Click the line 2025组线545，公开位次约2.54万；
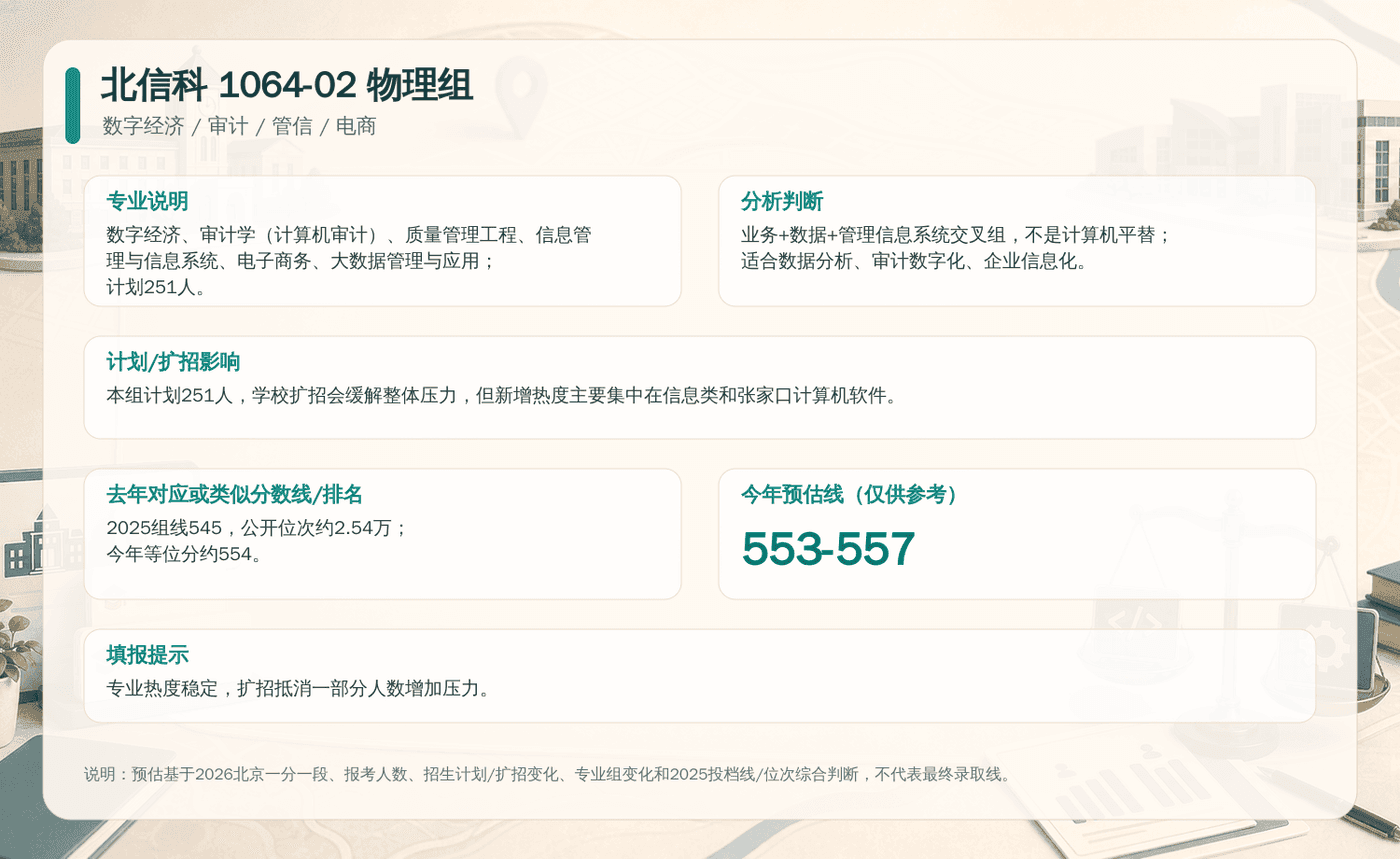The height and width of the screenshot is (859, 1400). (x=258, y=527)
